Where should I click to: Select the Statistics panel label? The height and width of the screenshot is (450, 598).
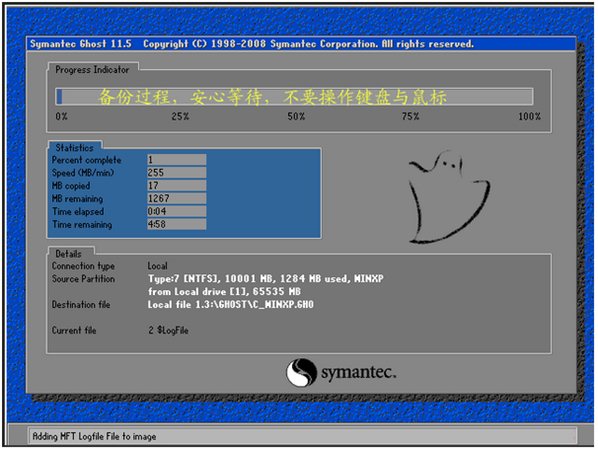(x=74, y=148)
